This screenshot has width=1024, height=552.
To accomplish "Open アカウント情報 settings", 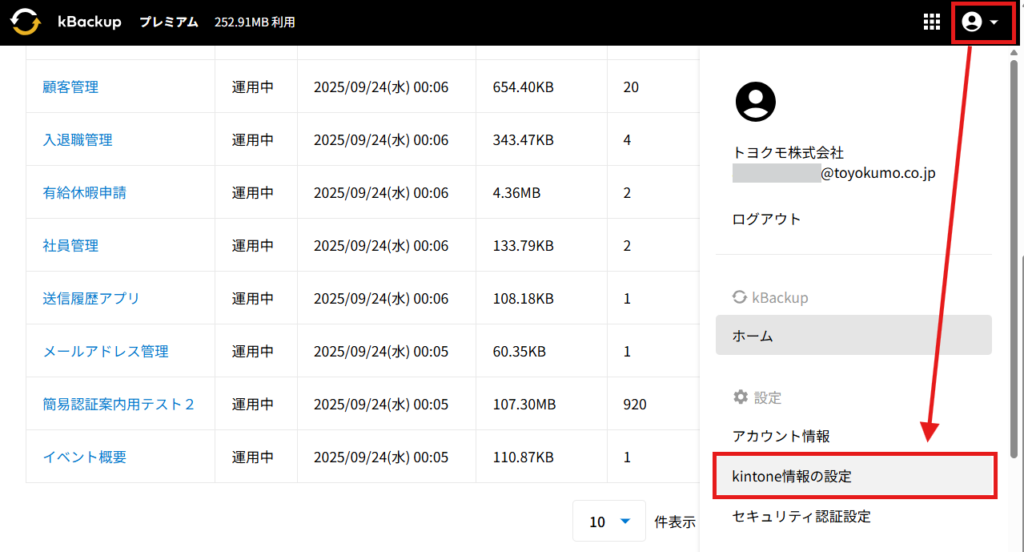I will [x=781, y=436].
